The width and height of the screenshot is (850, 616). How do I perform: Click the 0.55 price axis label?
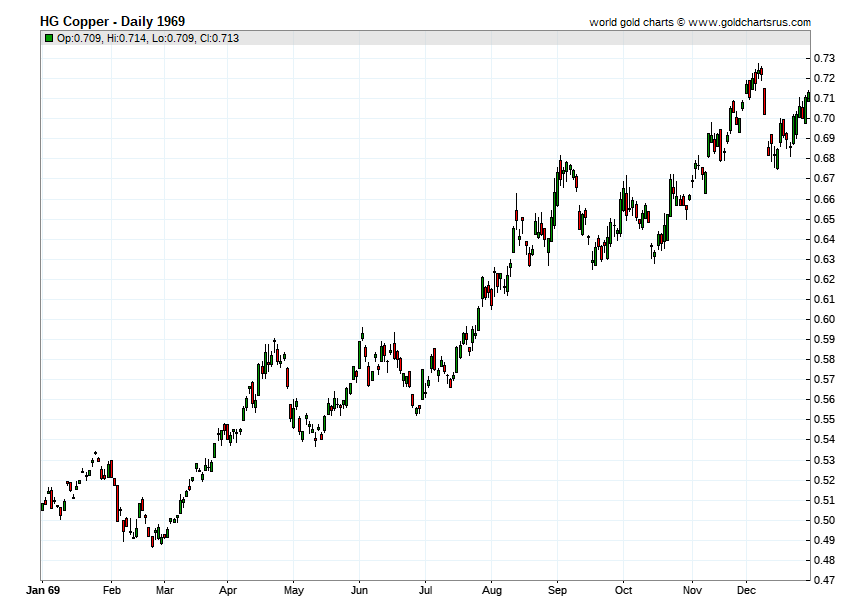coord(825,420)
